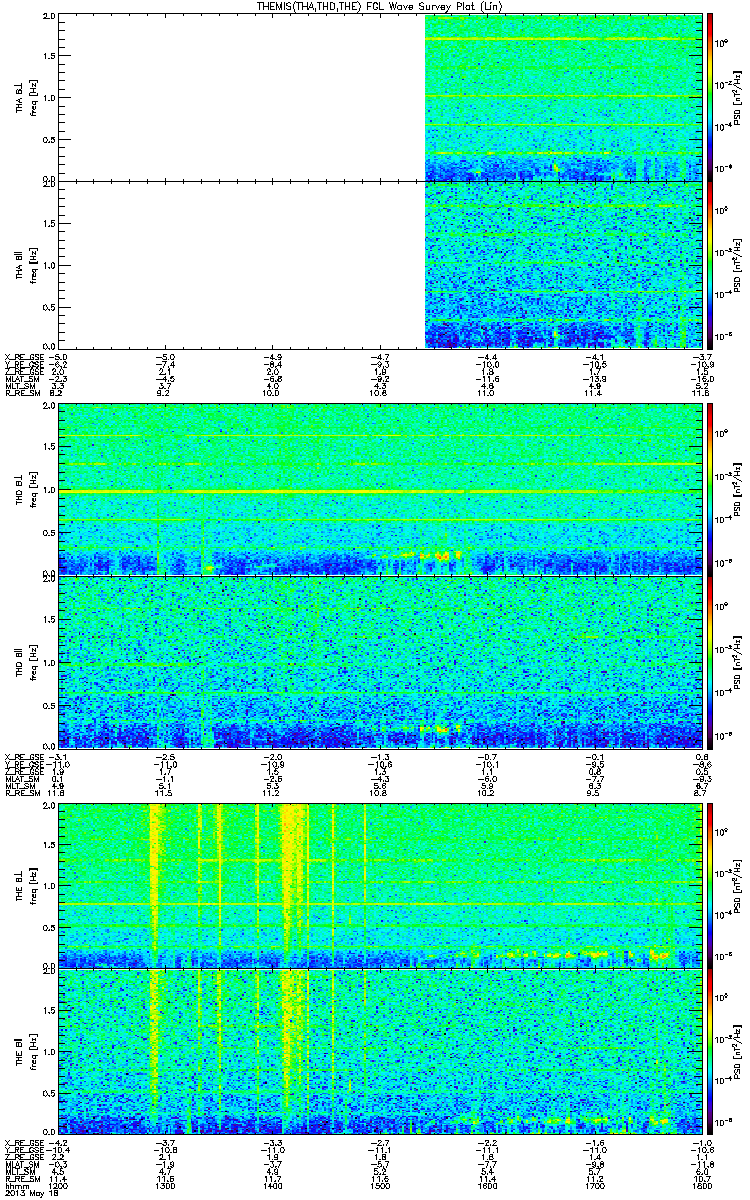750x1200 pixels.
Task: Click the THD BL PSD color bar
Action: [710, 488]
